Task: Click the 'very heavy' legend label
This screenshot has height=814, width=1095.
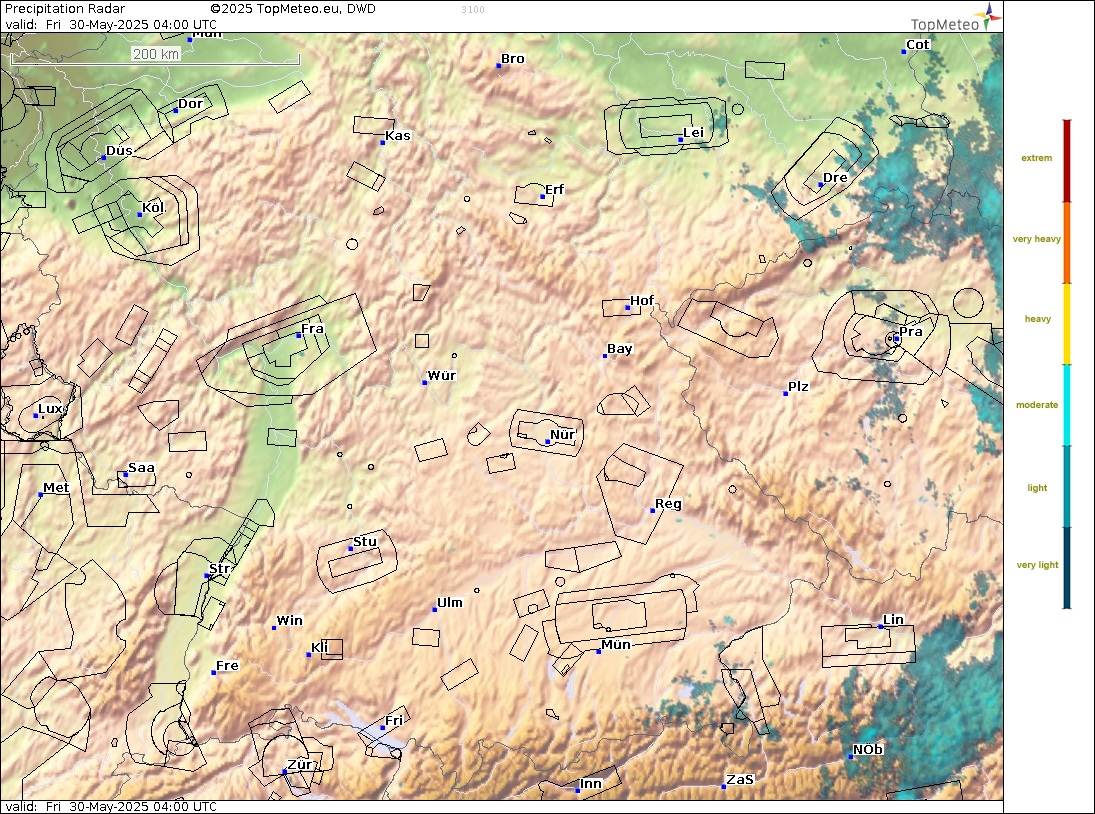Action: [1036, 239]
